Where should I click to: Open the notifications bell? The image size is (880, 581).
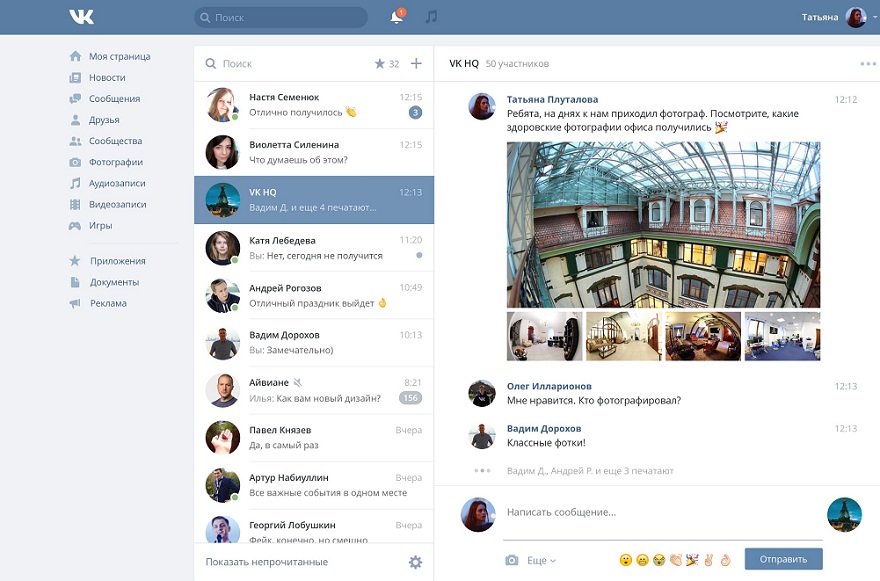click(397, 17)
